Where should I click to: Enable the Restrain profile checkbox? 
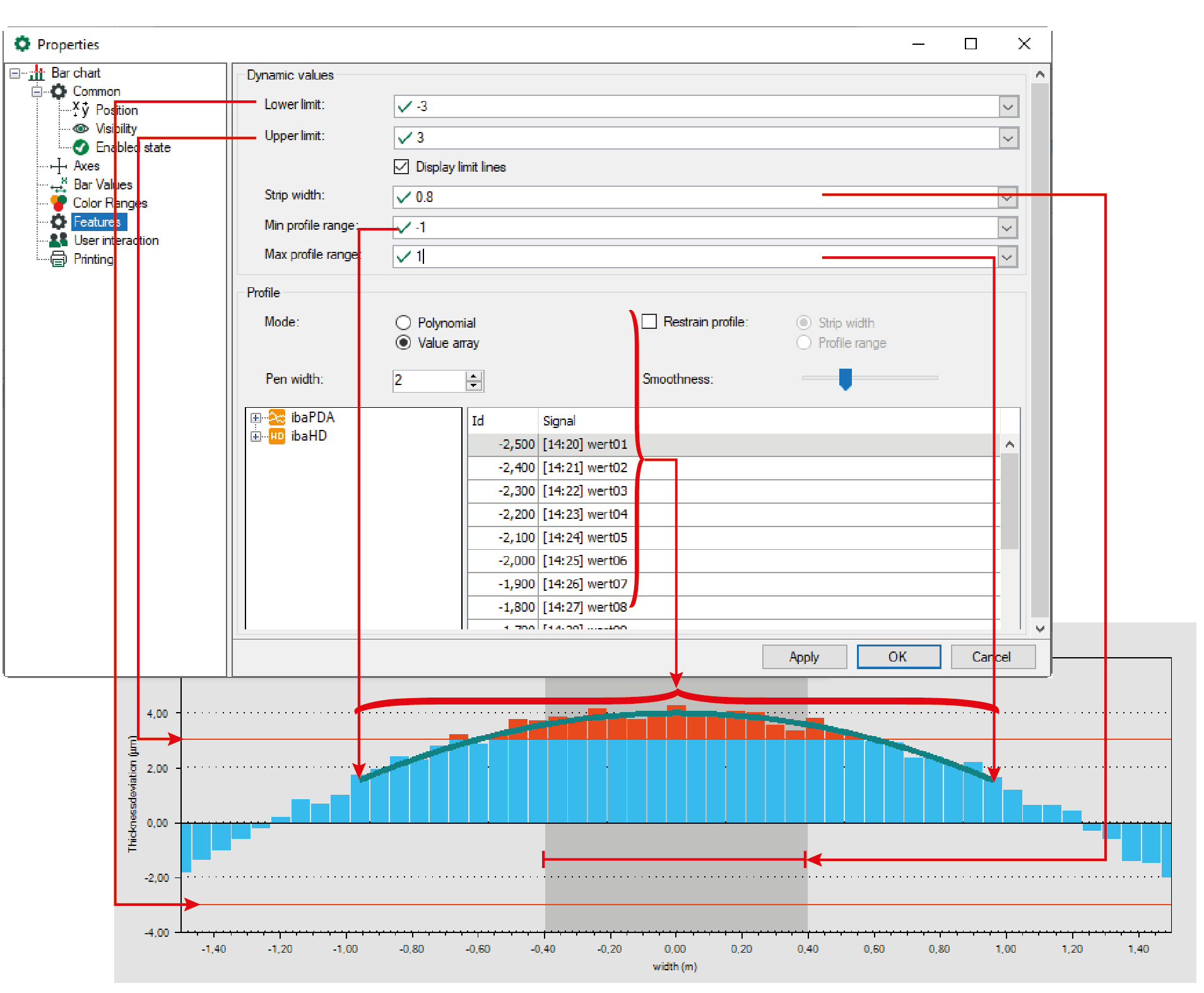pos(649,322)
